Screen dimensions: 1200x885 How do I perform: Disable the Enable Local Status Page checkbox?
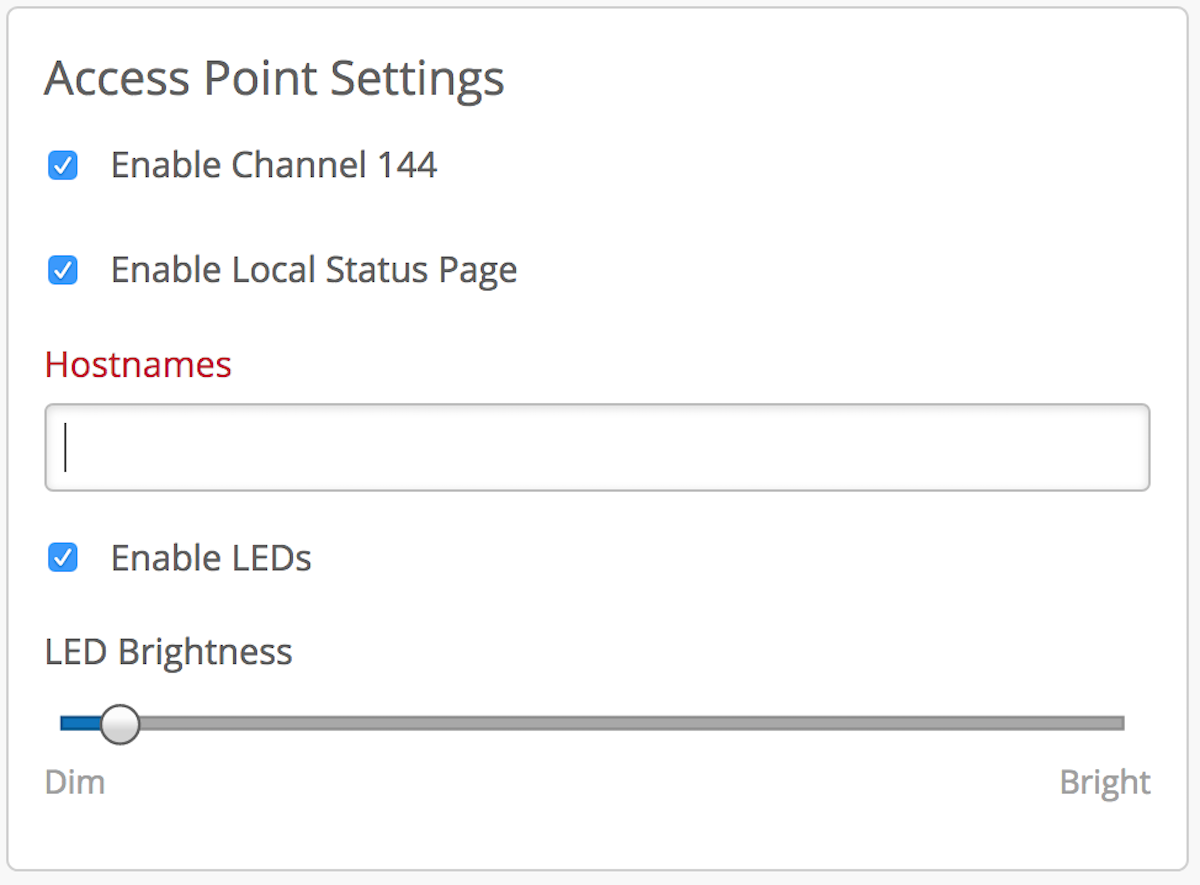[63, 270]
